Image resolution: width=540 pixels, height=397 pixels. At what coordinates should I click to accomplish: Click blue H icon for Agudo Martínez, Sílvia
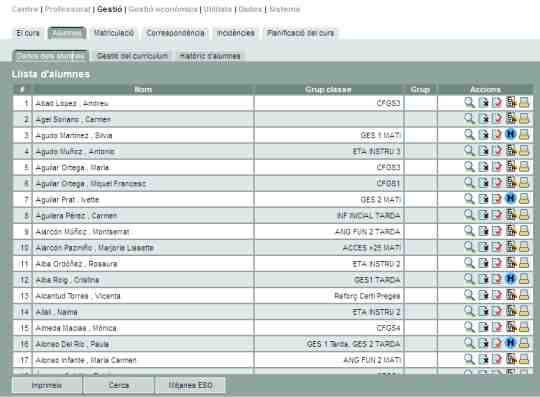[x=510, y=134]
